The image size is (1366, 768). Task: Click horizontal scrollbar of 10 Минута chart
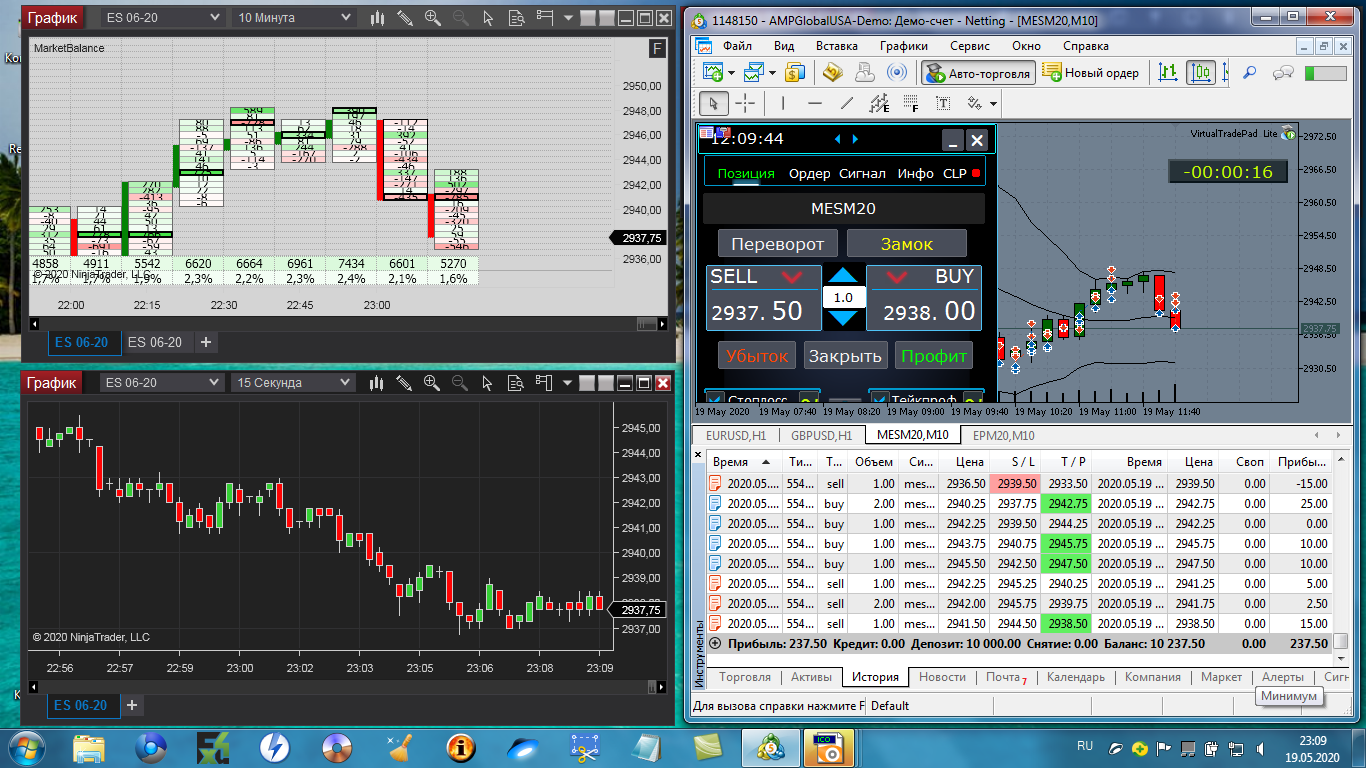[x=350, y=323]
